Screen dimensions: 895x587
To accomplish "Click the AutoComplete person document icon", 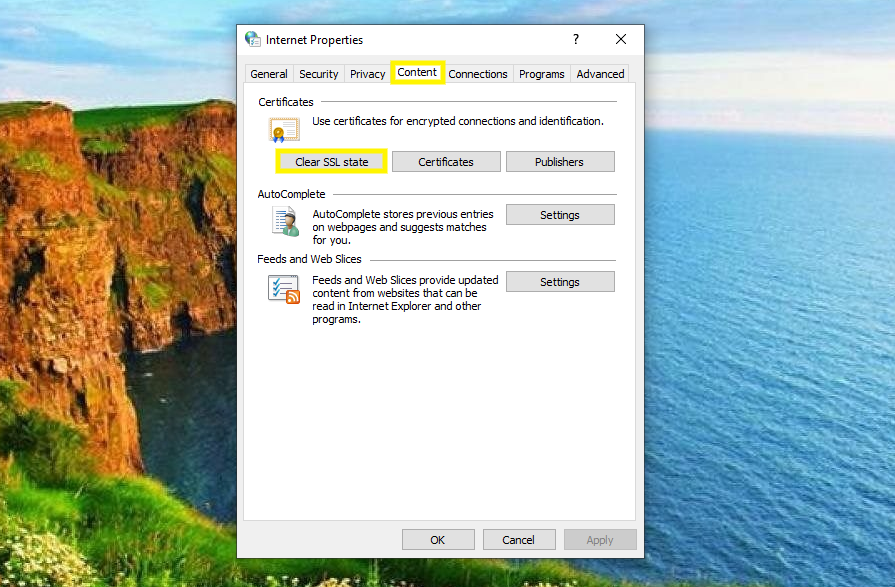I will click(286, 222).
